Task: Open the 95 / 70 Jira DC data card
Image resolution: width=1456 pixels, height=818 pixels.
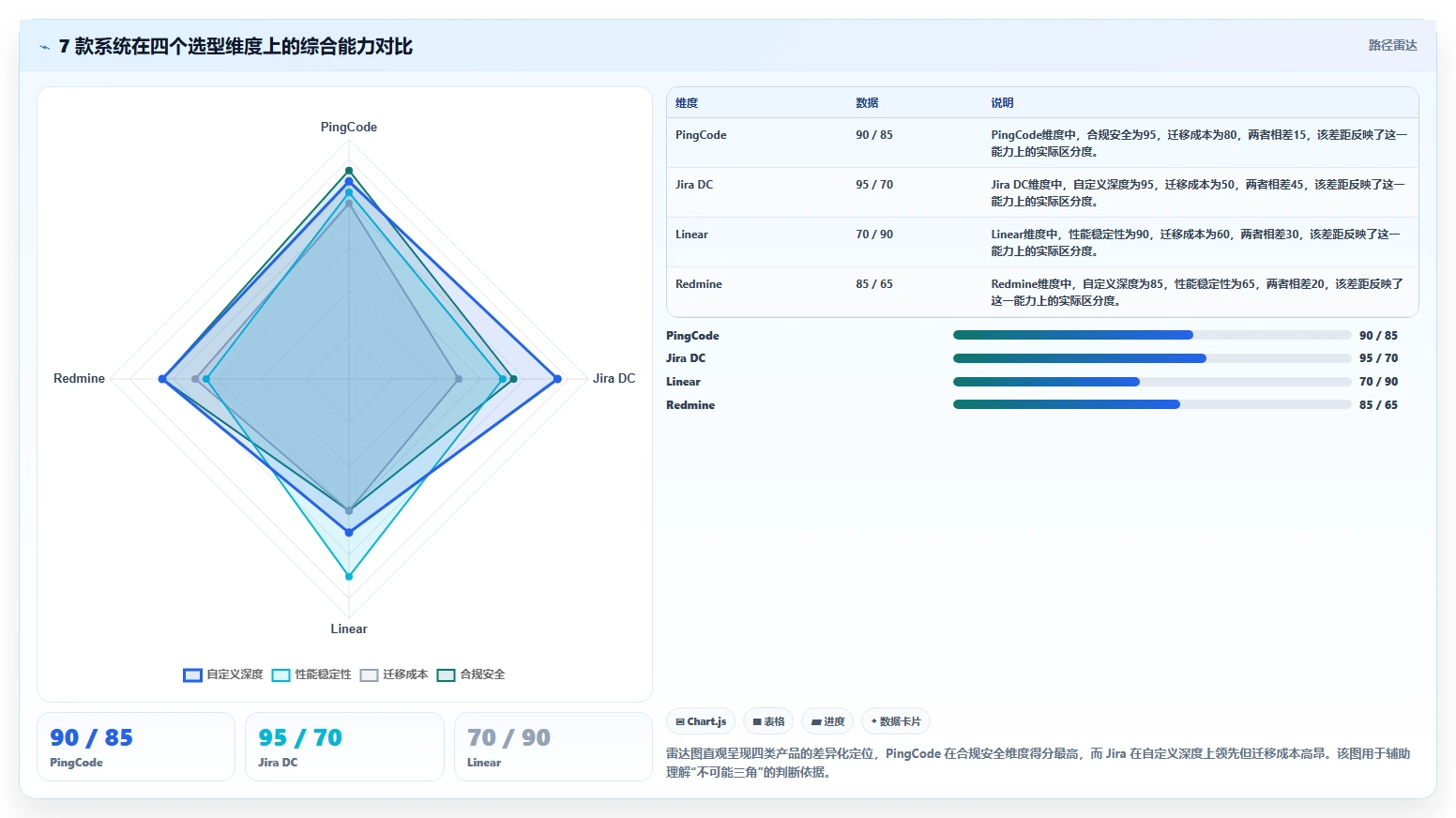Action: [x=344, y=747]
